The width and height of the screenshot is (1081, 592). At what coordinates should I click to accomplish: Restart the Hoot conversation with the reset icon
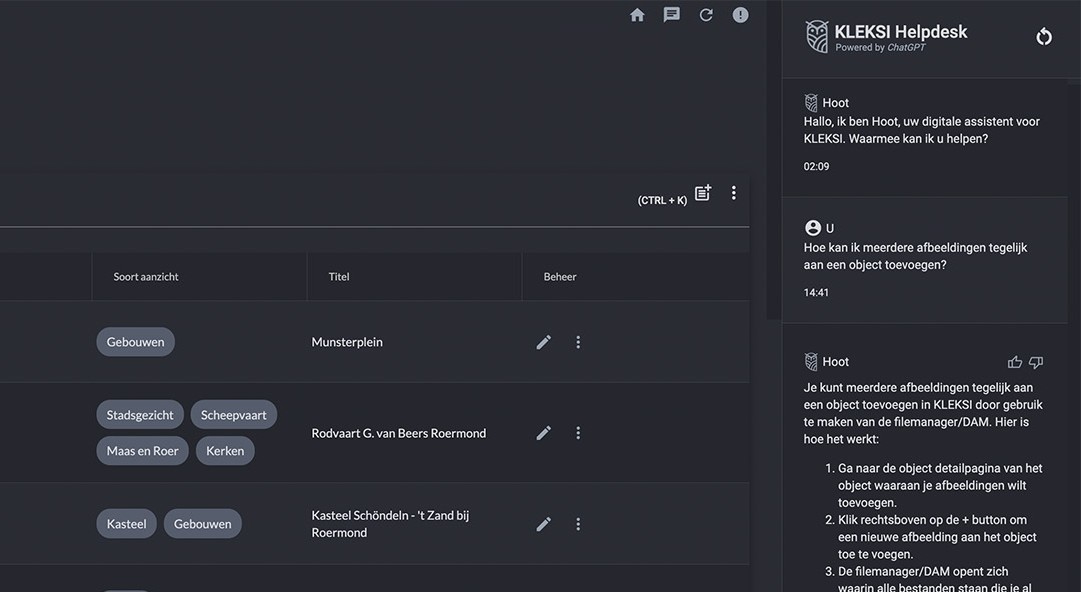coord(1044,35)
